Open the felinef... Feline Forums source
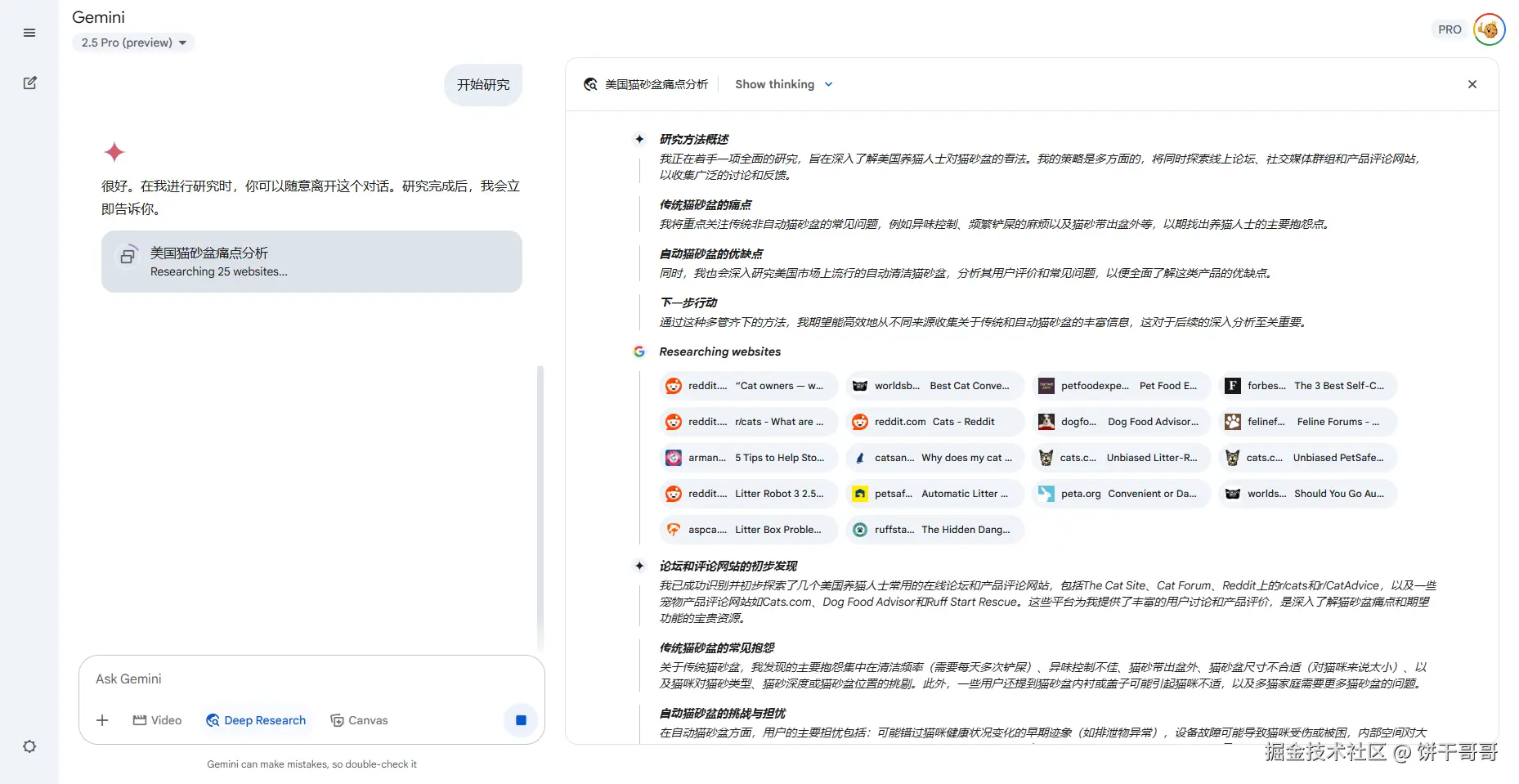Image resolution: width=1519 pixels, height=784 pixels. pyautogui.click(x=1307, y=422)
